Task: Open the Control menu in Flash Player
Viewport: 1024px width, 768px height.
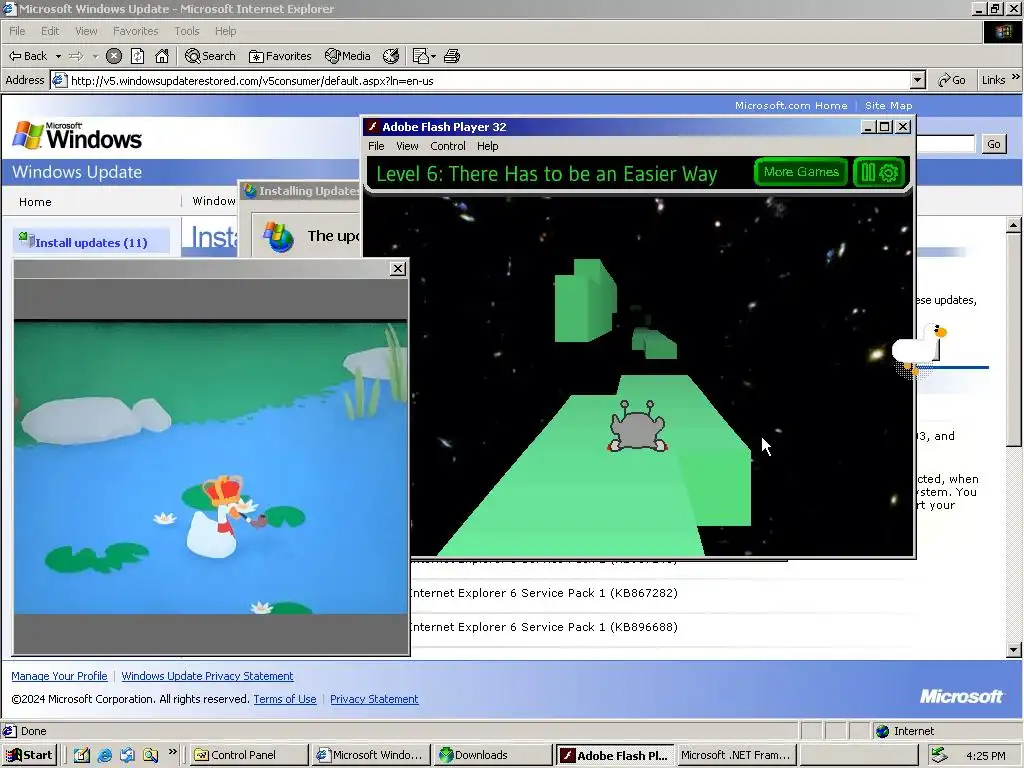Action: click(448, 146)
